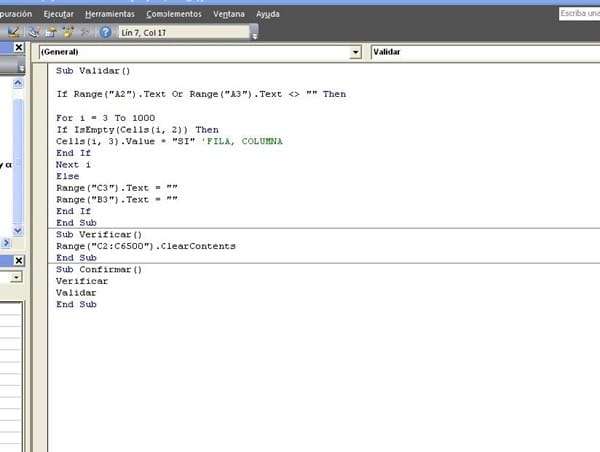This screenshot has width=600, height=452.
Task: Click the 'For i = 3 To 1000' line
Action: point(106,118)
